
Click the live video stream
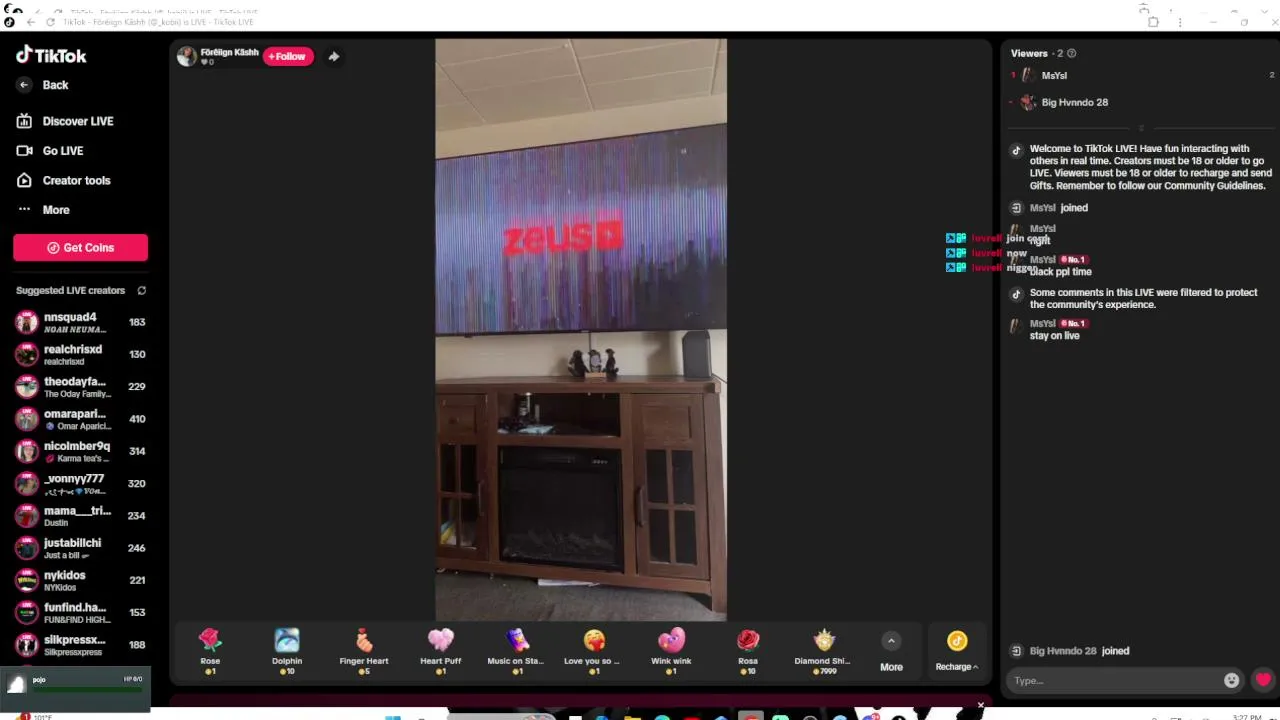pos(581,330)
